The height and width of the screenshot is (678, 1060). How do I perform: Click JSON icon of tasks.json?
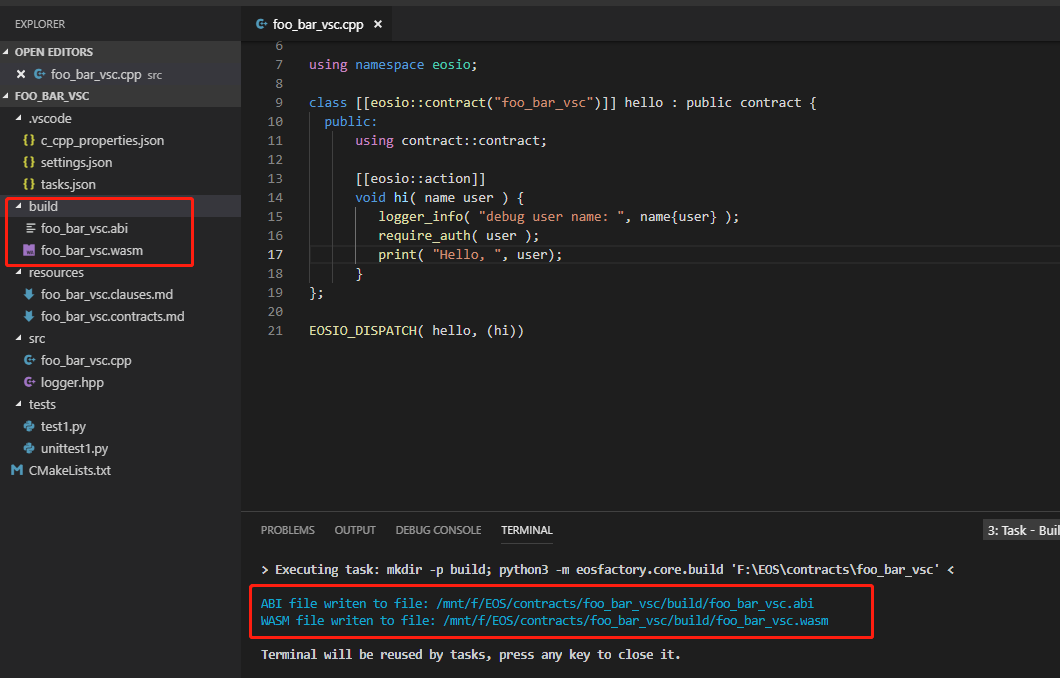(29, 184)
